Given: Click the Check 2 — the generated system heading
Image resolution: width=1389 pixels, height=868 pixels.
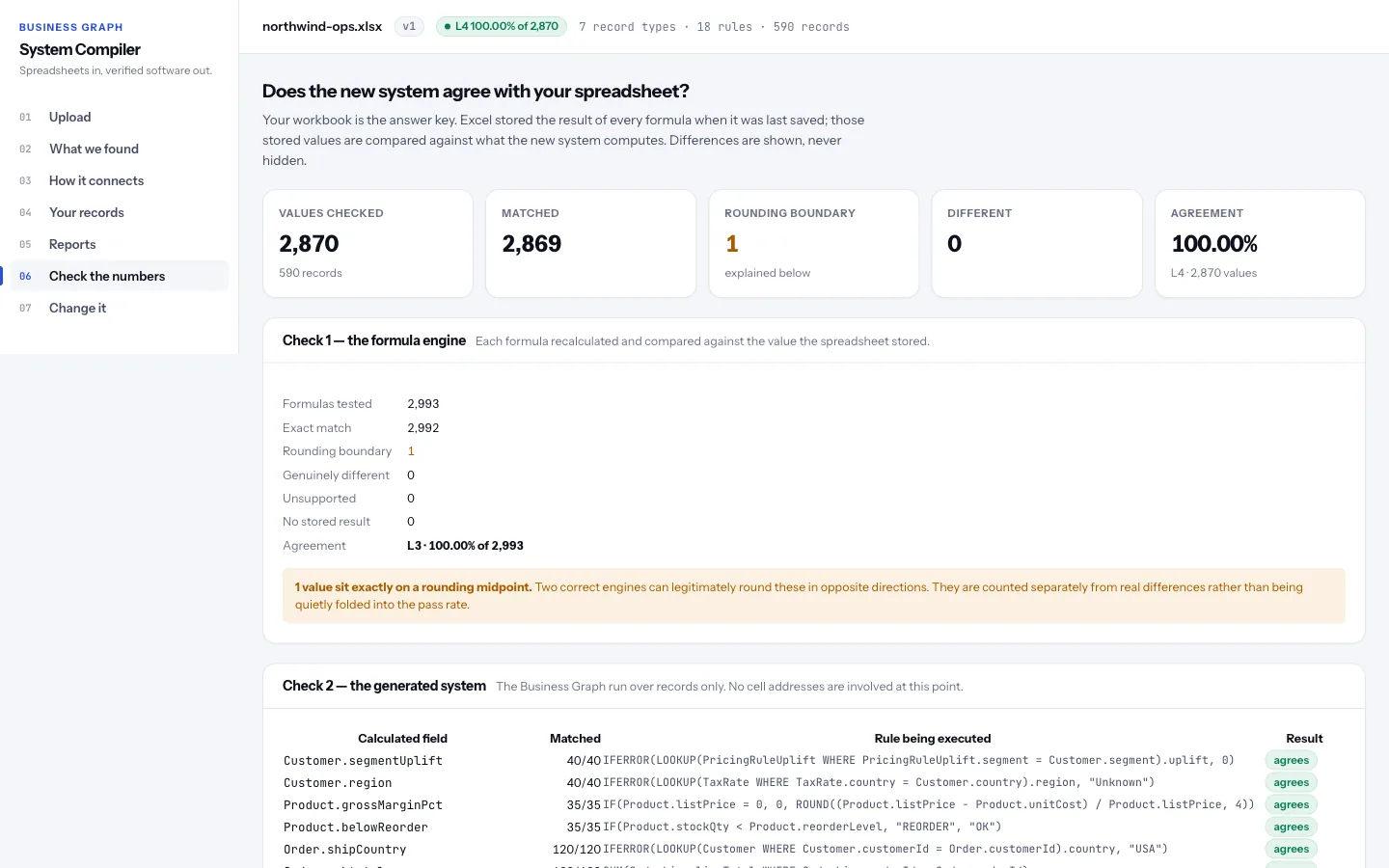Looking at the screenshot, I should (384, 686).
